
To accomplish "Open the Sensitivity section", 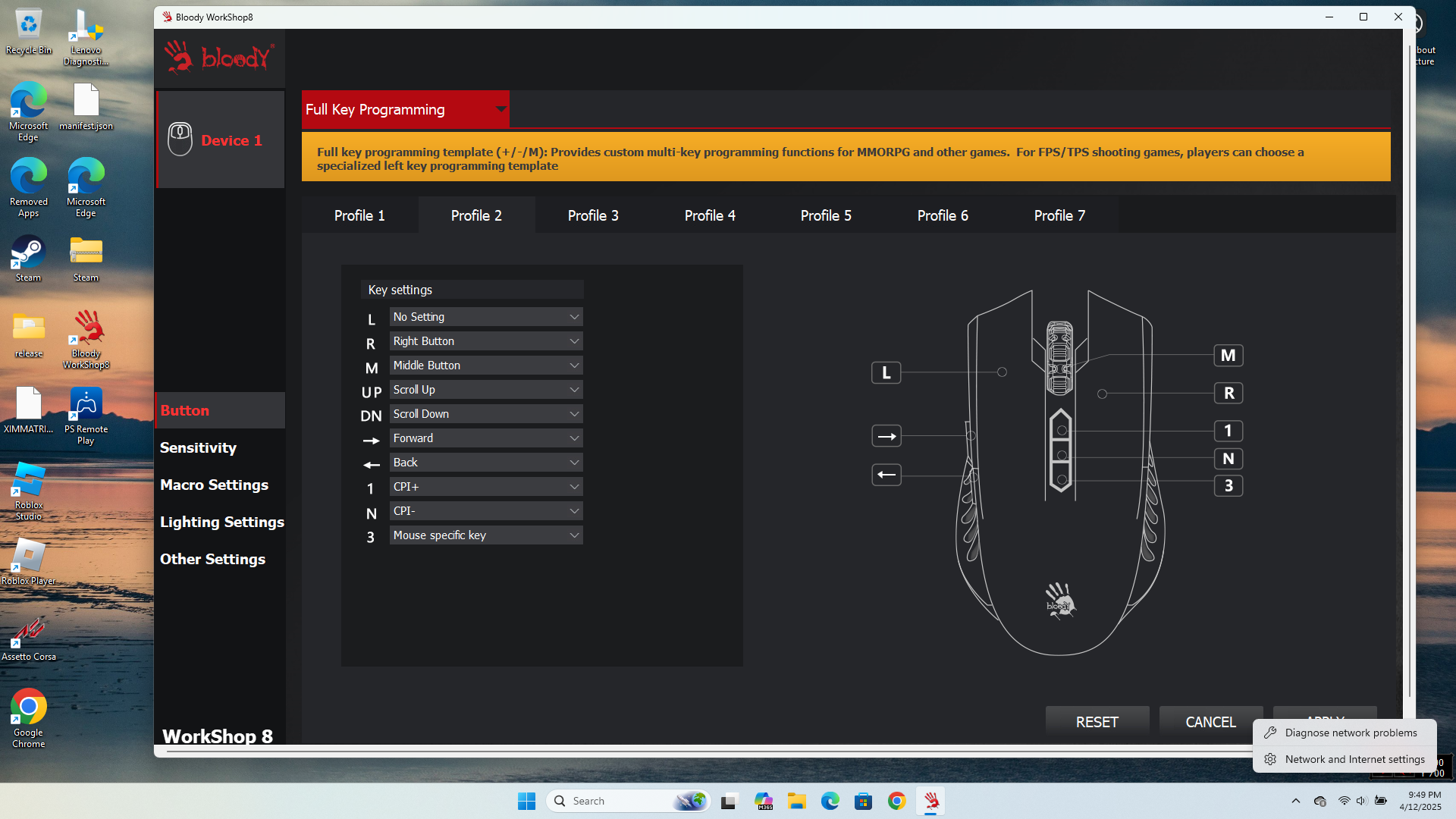I will click(x=198, y=447).
